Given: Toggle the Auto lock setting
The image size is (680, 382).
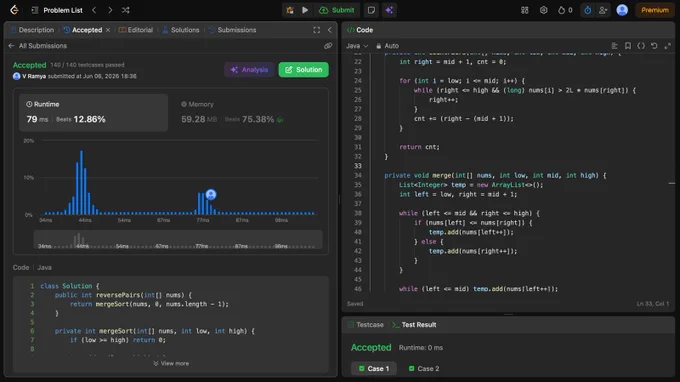Looking at the screenshot, I should pyautogui.click(x=387, y=46).
